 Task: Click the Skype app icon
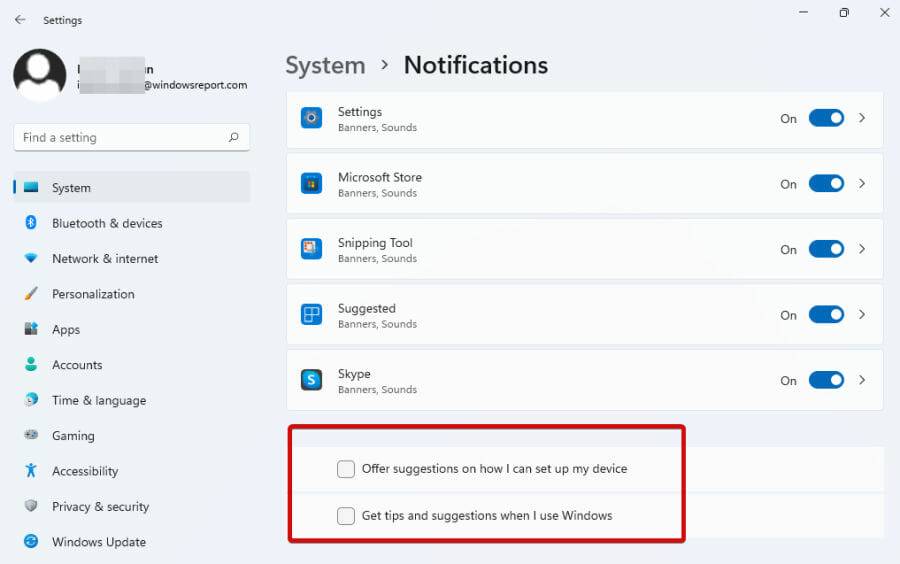coord(311,380)
